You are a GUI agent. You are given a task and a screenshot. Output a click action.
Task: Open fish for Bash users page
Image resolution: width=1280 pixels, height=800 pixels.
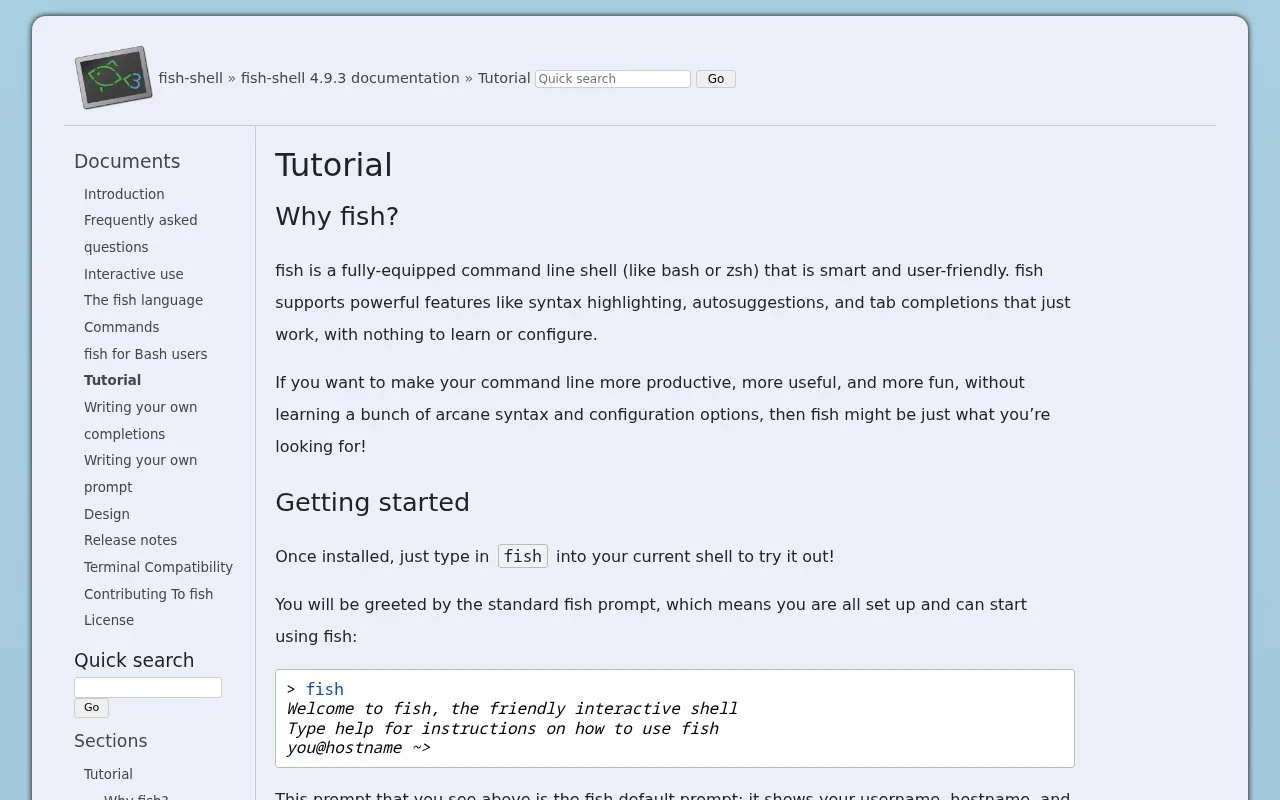tap(146, 354)
